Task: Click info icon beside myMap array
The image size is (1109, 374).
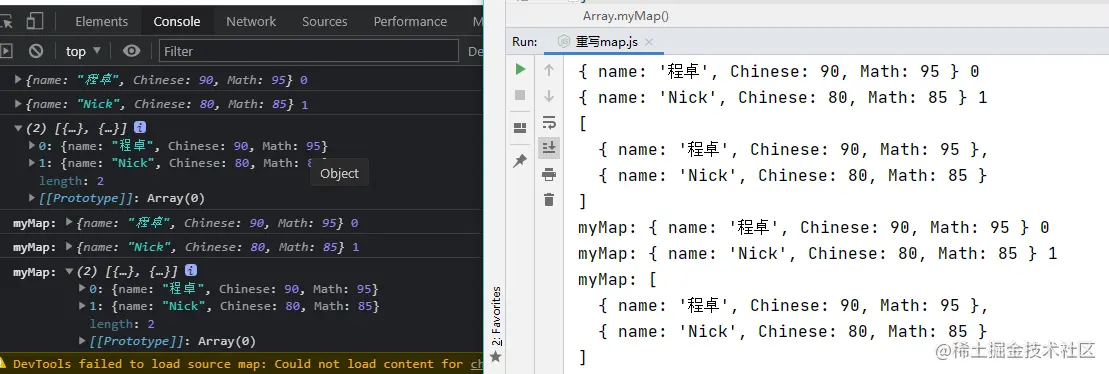Action: 191,270
